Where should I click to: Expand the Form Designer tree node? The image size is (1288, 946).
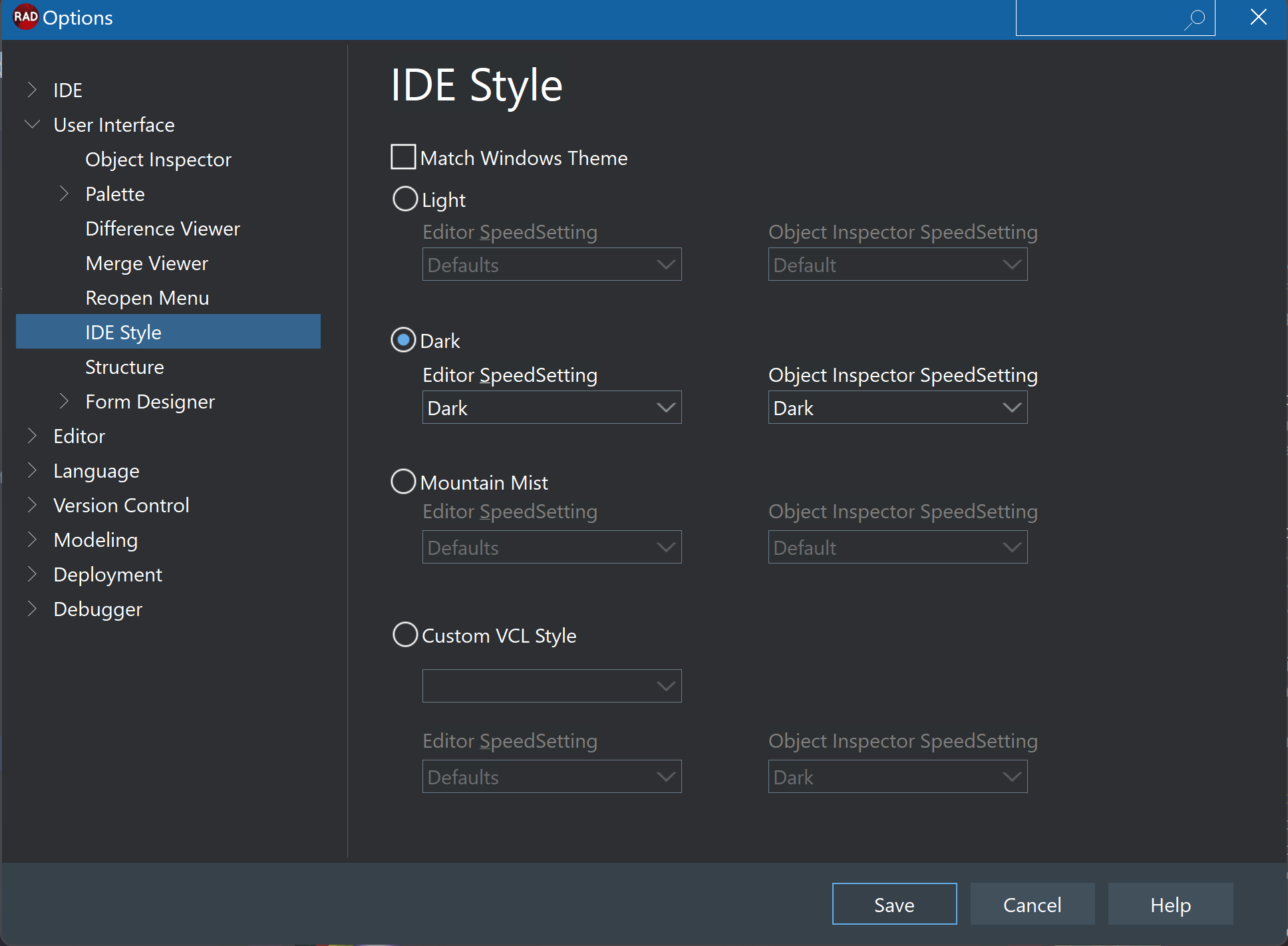[64, 401]
